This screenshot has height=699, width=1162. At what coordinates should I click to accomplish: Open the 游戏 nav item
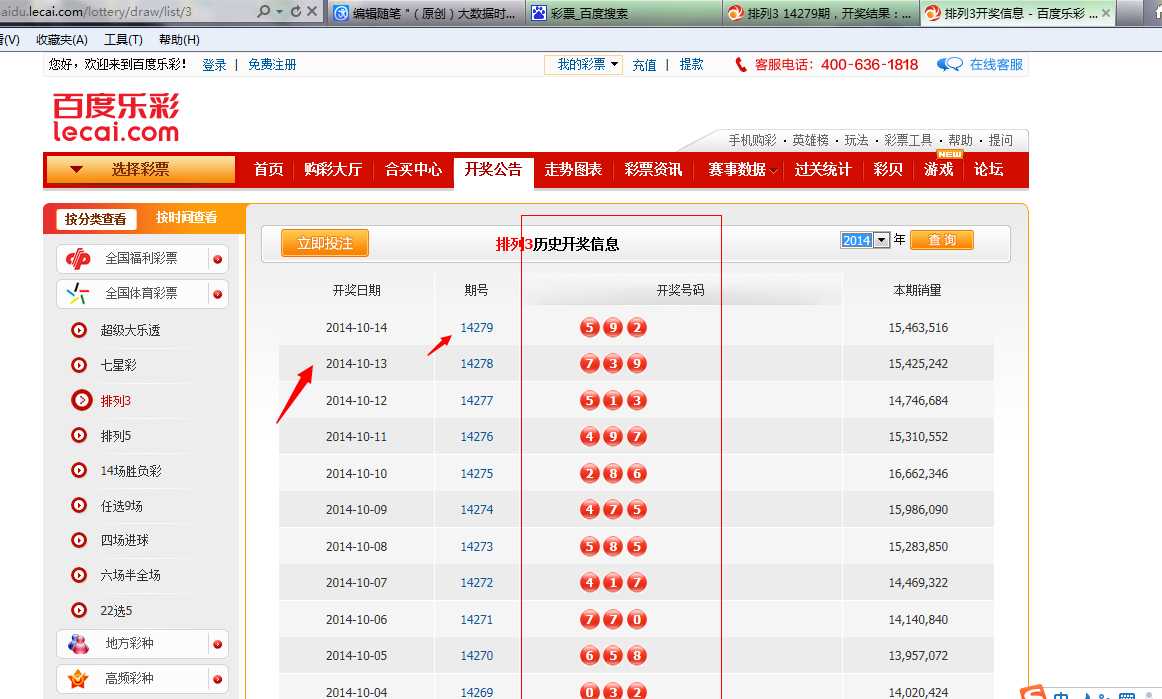coord(939,170)
